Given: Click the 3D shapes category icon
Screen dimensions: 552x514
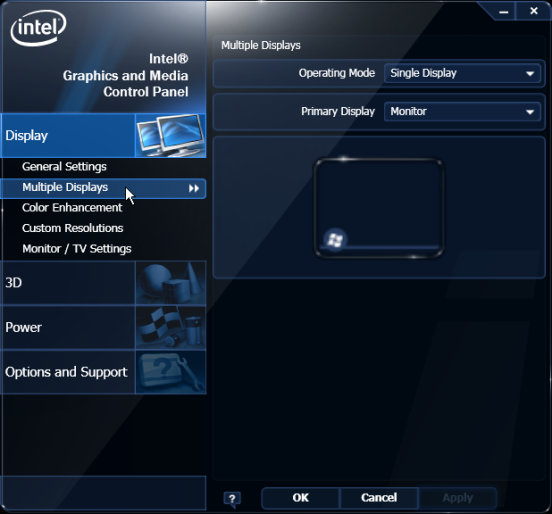Looking at the screenshot, I should (x=171, y=283).
